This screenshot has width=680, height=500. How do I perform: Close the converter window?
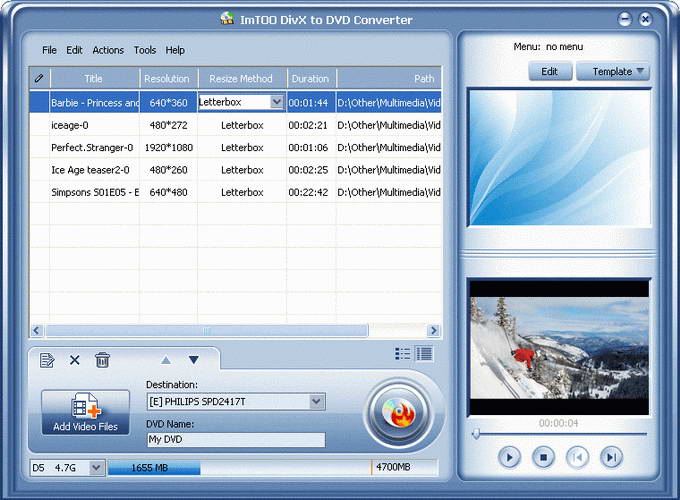click(x=645, y=19)
